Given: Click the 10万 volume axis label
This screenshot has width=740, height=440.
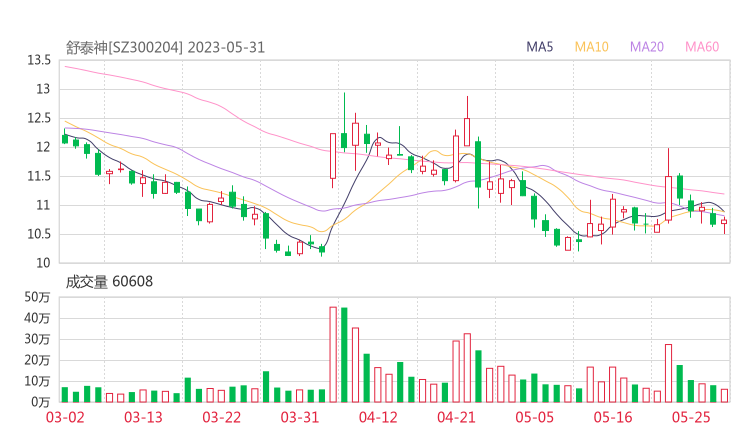Looking at the screenshot, I should pos(37,381).
